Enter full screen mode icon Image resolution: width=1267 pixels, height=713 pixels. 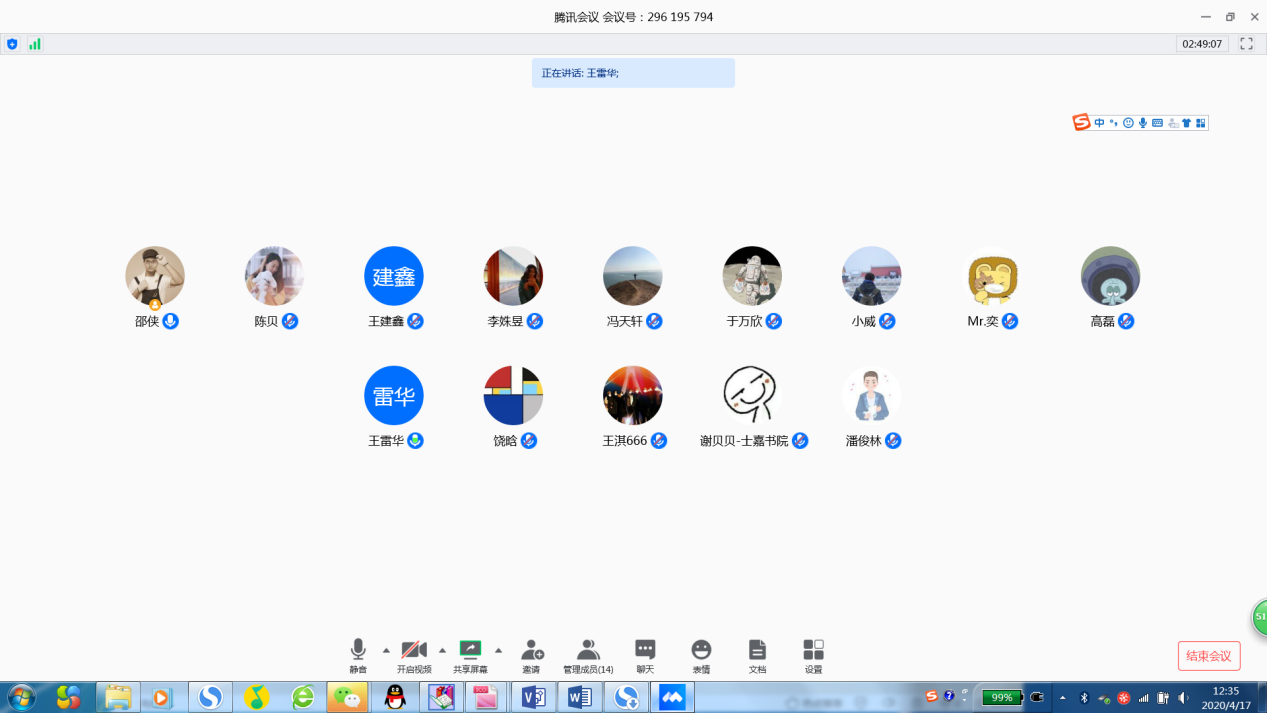tap(1246, 44)
